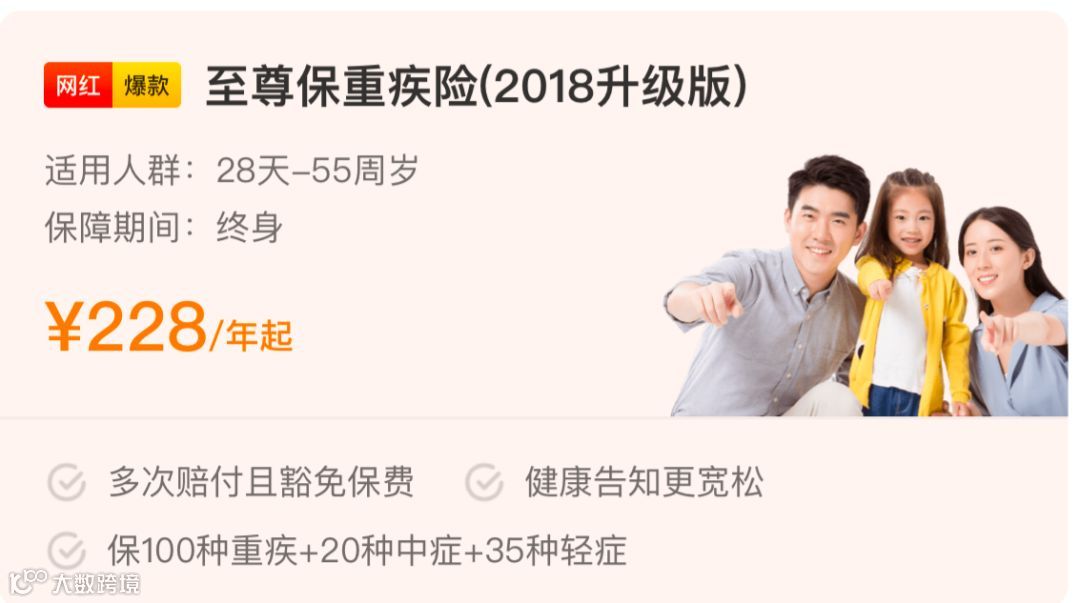Click the 大数跨境 watermark text

96,584
